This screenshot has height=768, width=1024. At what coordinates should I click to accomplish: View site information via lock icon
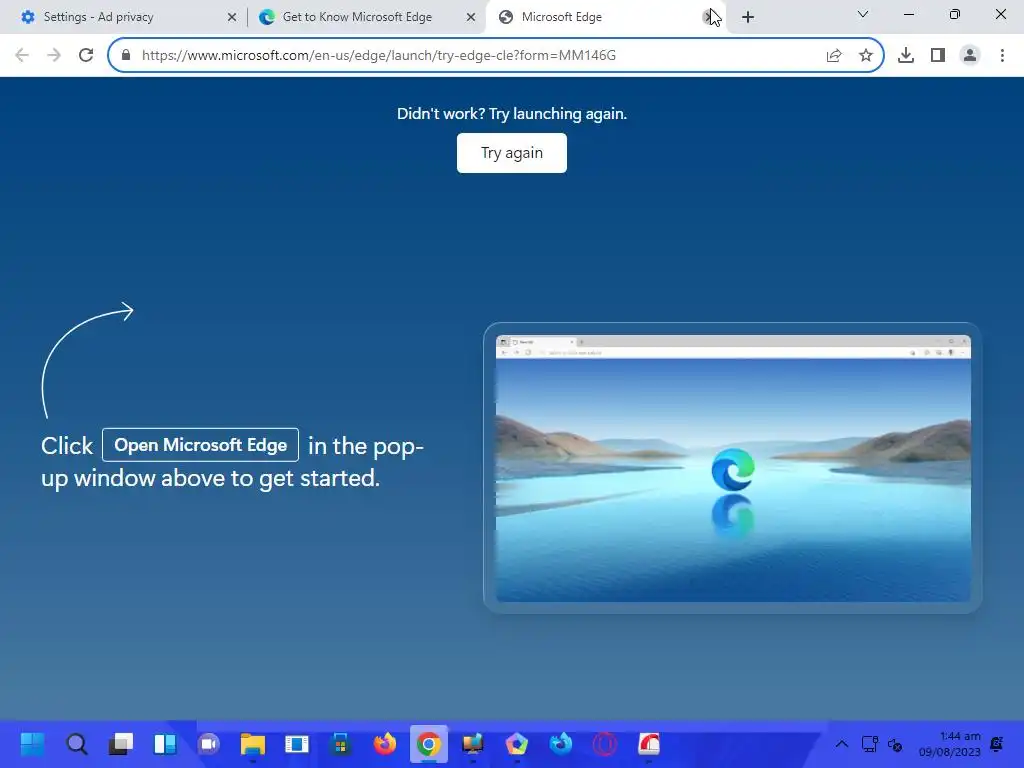(x=126, y=55)
